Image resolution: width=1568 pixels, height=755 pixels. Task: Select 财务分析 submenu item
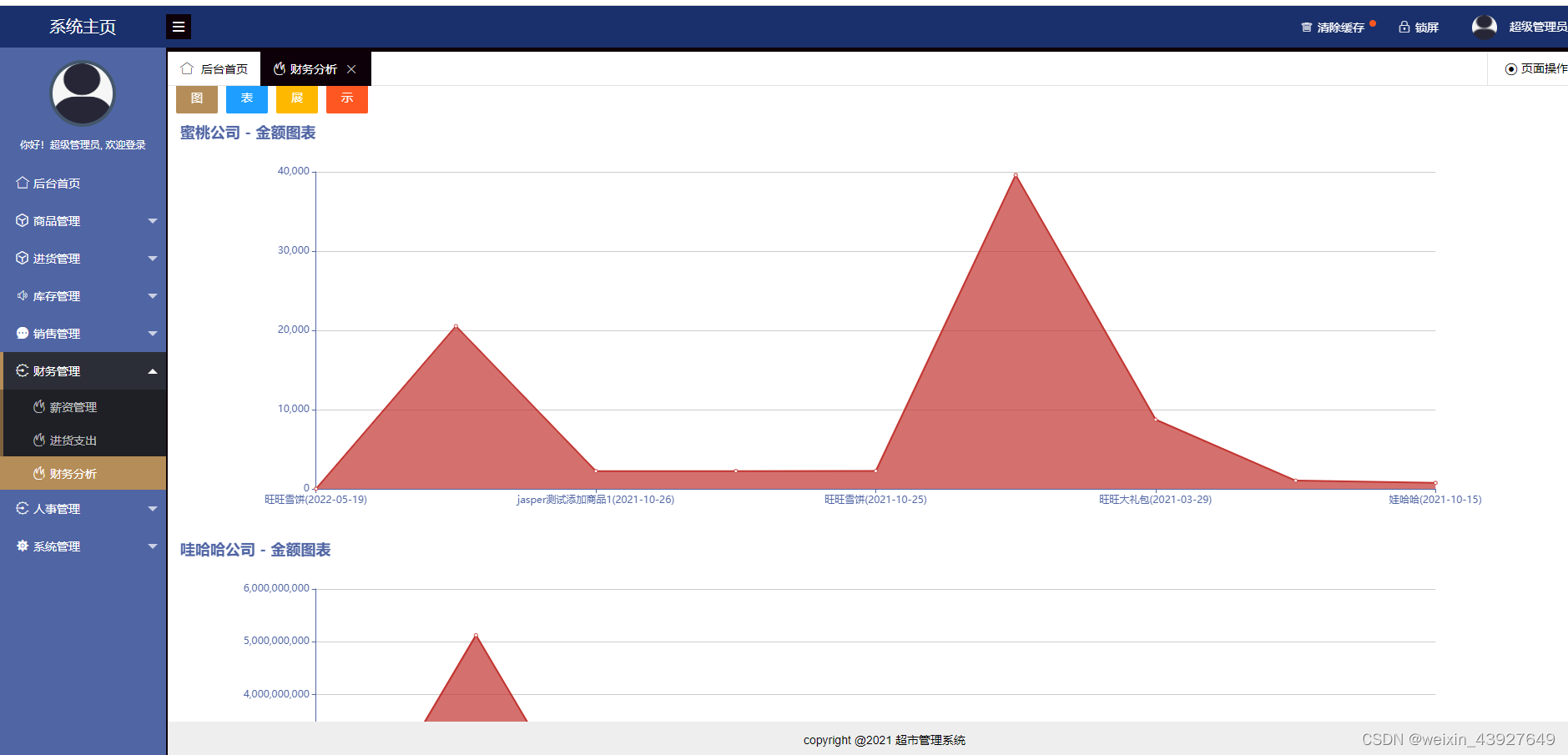tap(83, 474)
